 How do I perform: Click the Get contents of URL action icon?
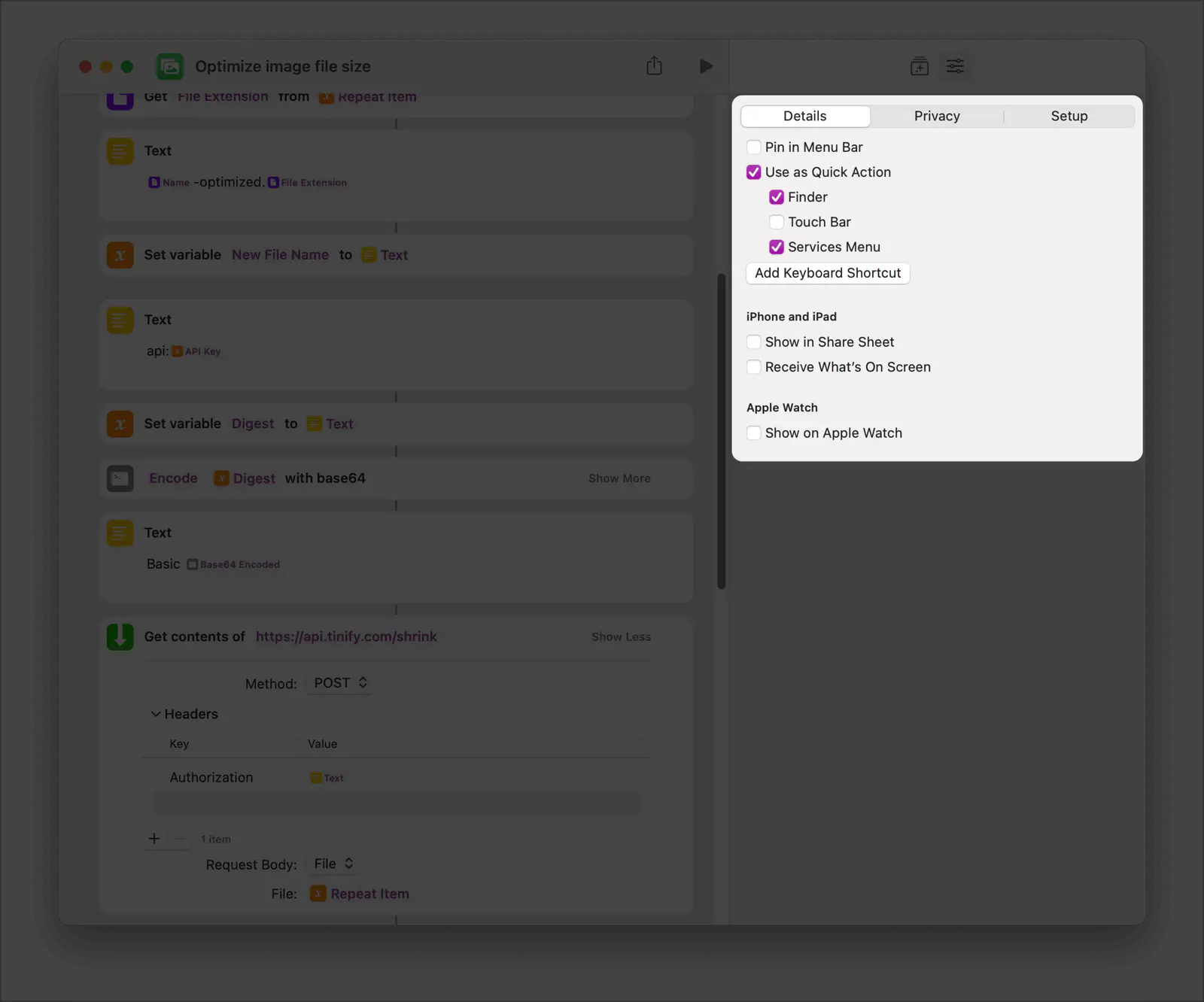tap(120, 636)
